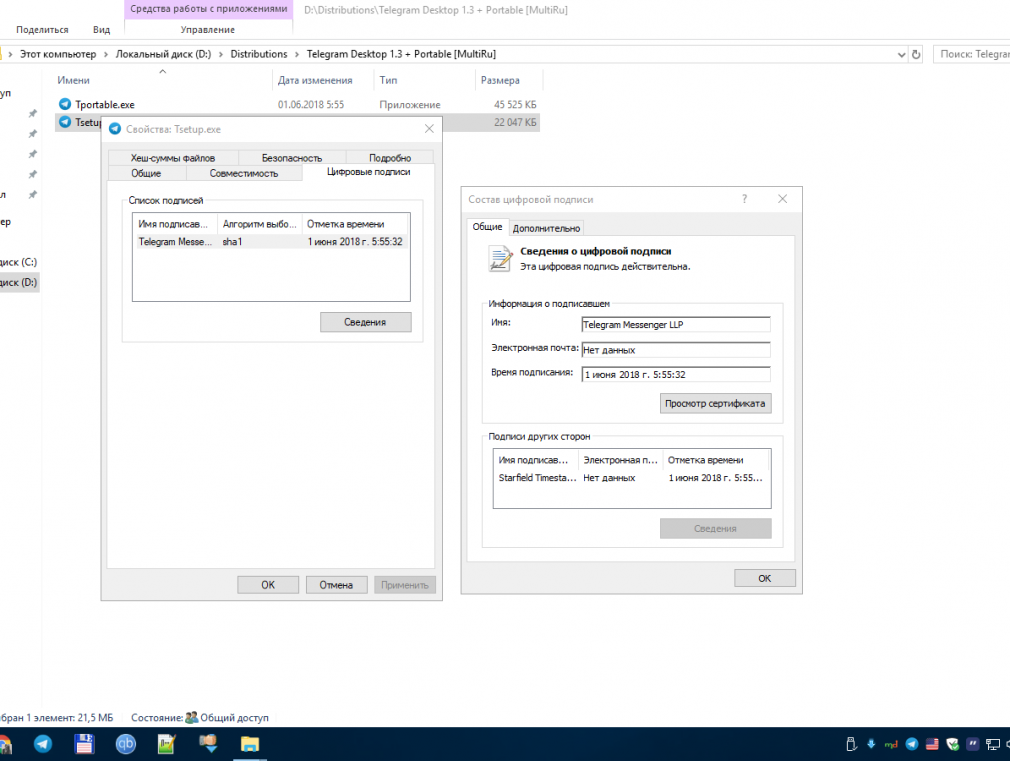Viewport: 1010px width, 761px height.
Task: Switch to Безопасность tab
Action: click(292, 158)
